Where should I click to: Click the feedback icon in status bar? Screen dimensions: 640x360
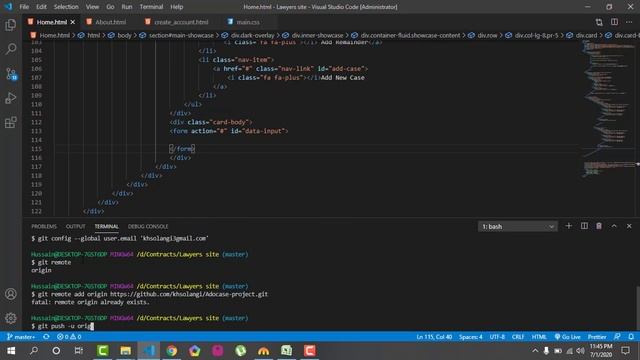tap(617, 337)
